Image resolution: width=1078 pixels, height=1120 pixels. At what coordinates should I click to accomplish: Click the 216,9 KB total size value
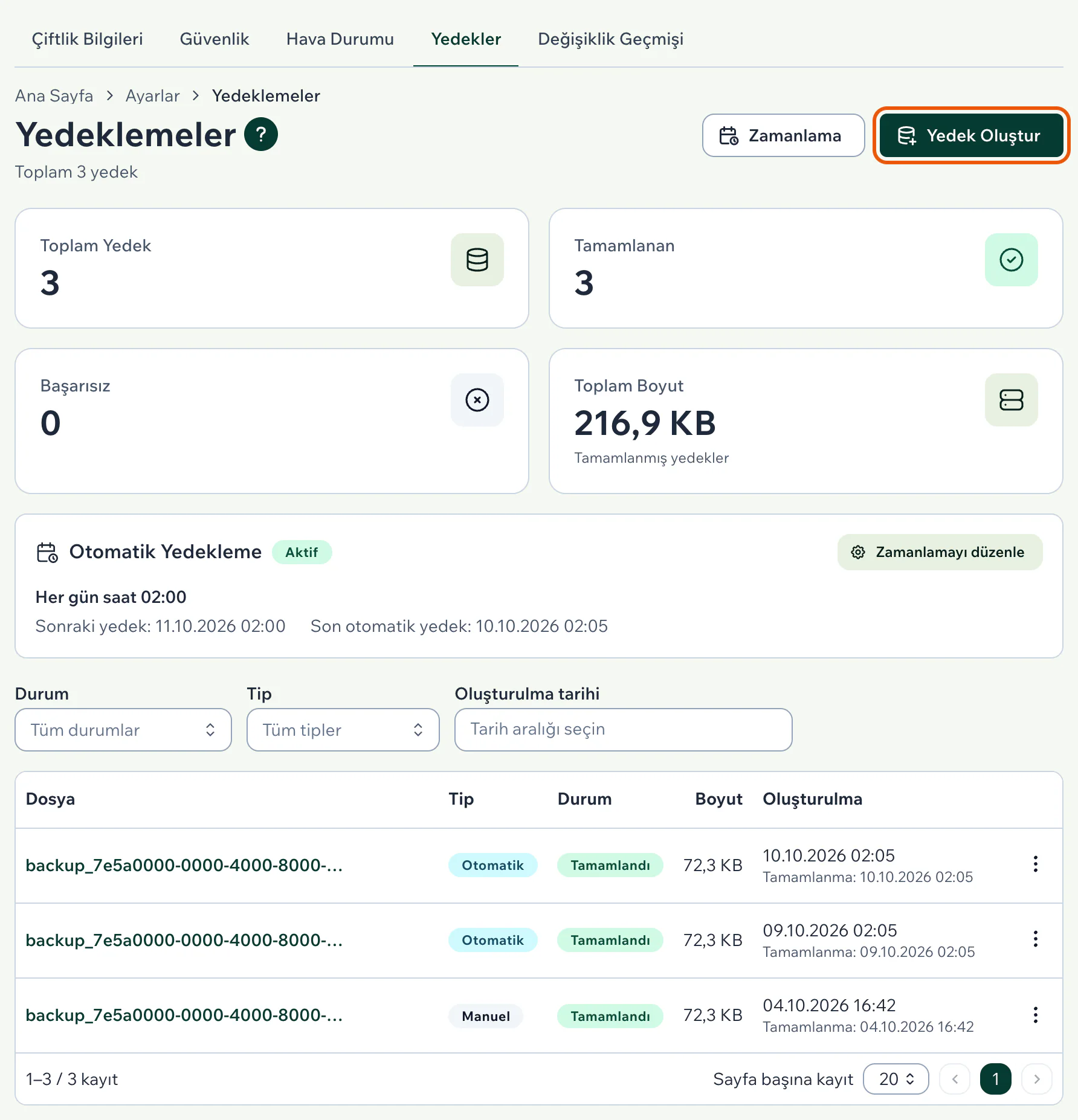coord(645,423)
